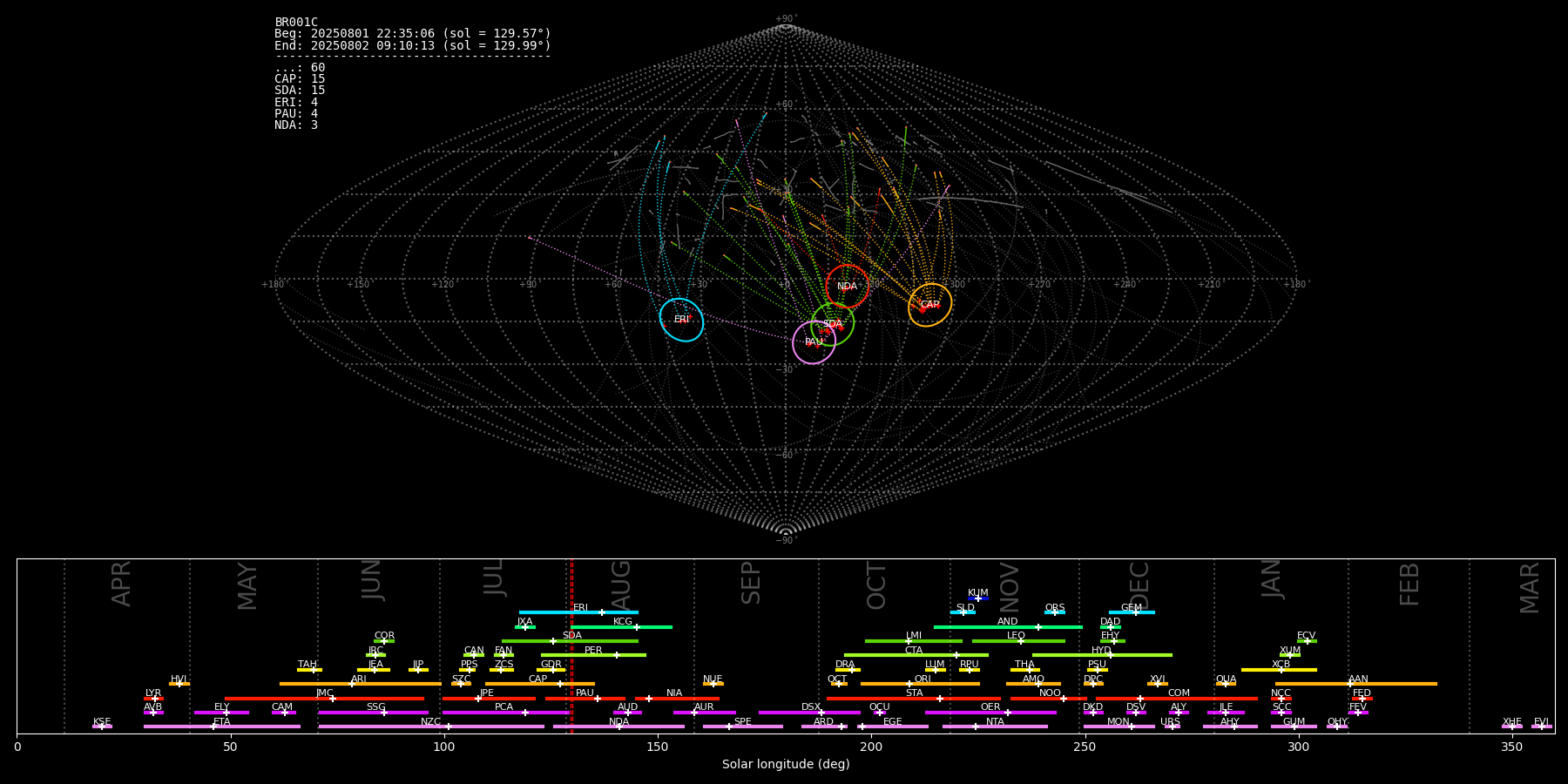Click the cyan ERI radiant circle on sky map
1568x784 pixels.
[681, 320]
